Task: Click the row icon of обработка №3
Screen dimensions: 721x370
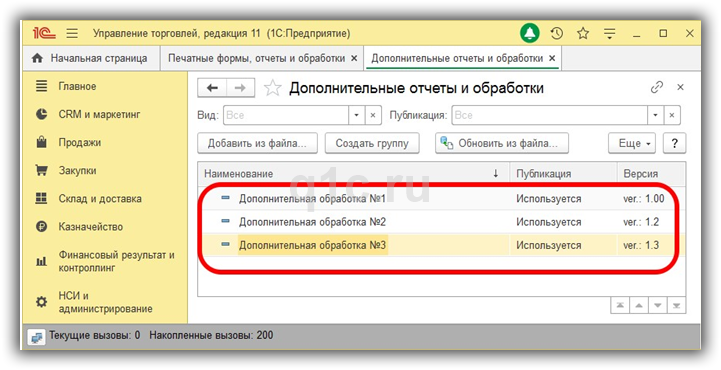Action: 225,245
